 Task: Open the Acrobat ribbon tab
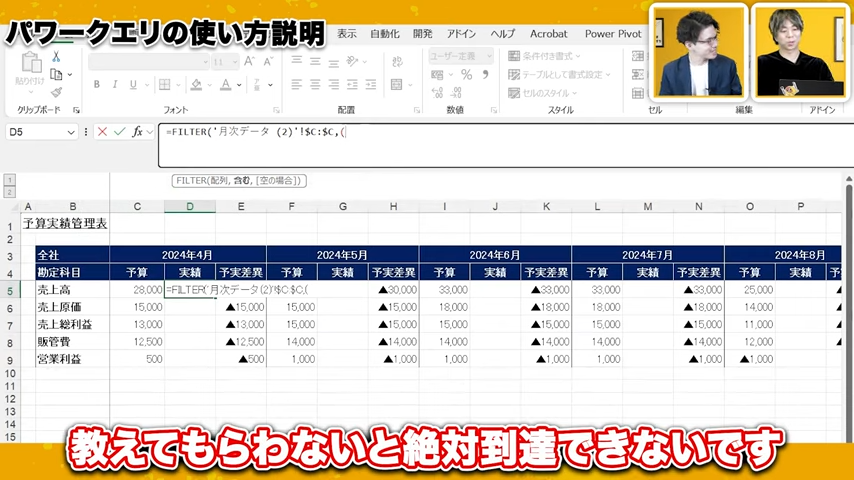pyautogui.click(x=548, y=34)
